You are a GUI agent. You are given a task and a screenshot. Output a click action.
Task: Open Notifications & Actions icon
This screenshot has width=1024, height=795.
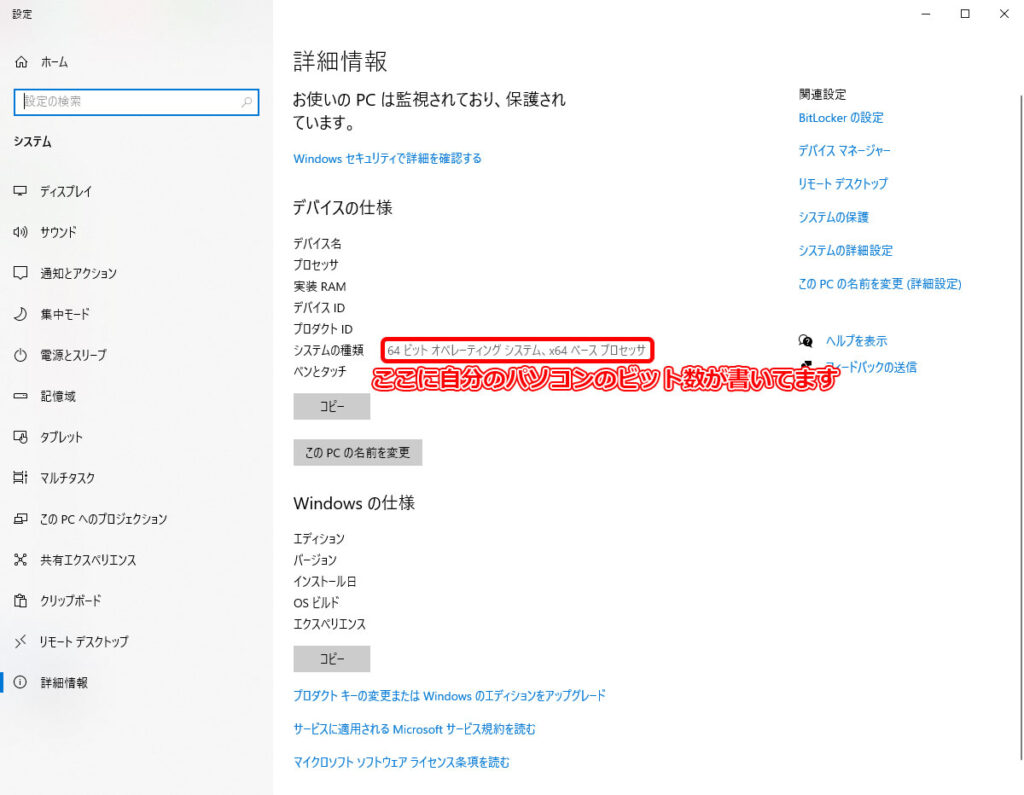pyautogui.click(x=21, y=273)
